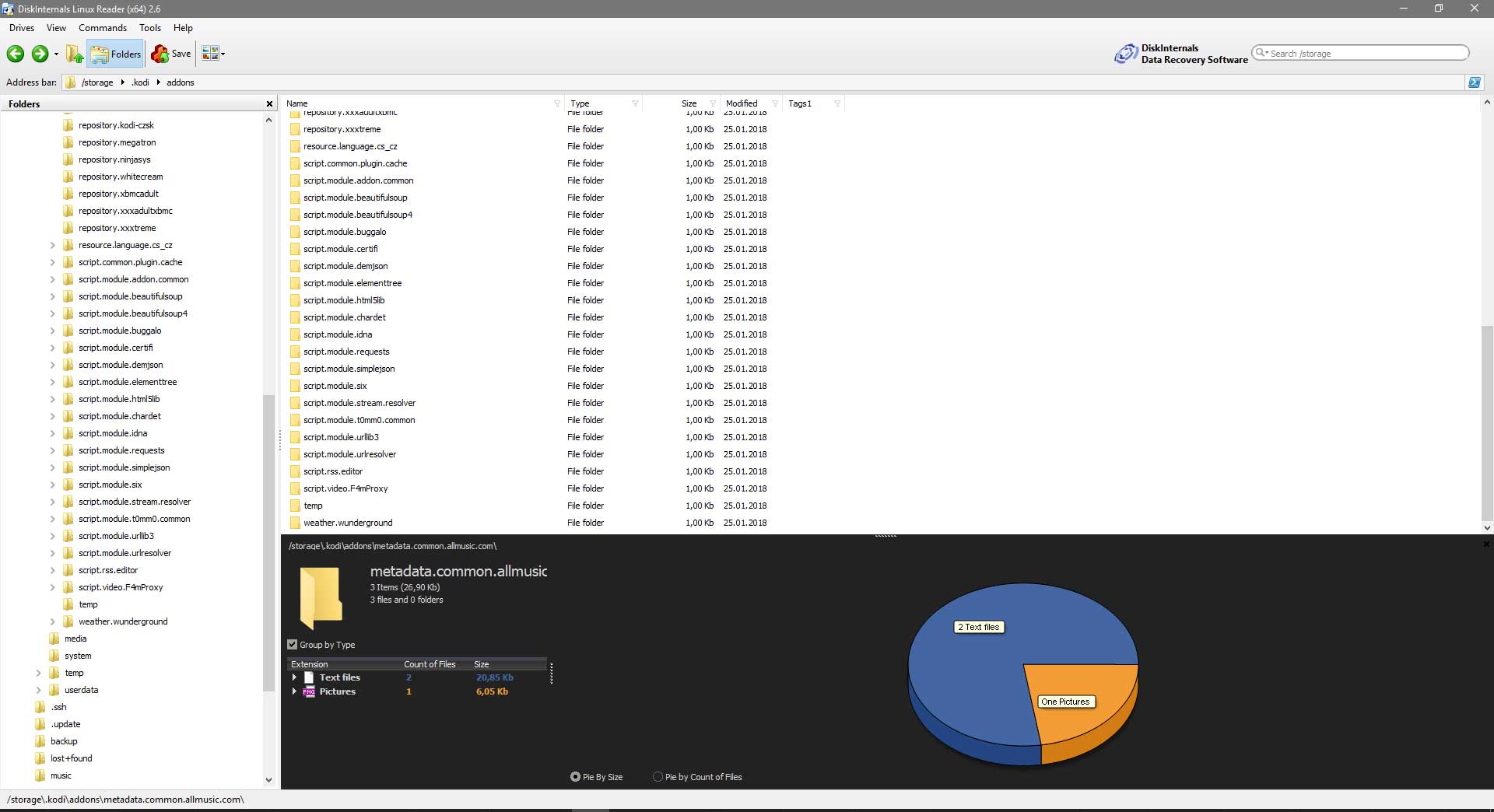Screen dimensions: 1494x812
Task: Open the forward history dropdown arrow
Action: point(56,54)
